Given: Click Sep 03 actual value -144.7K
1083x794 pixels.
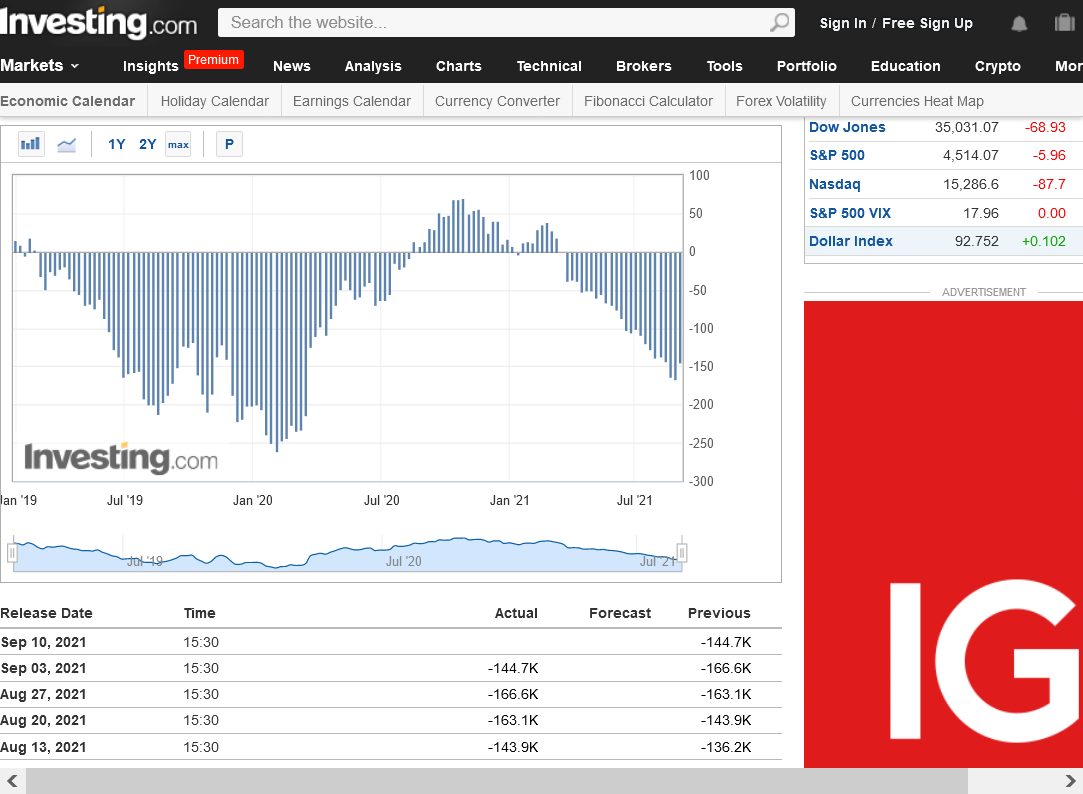Looking at the screenshot, I should coord(513,668).
